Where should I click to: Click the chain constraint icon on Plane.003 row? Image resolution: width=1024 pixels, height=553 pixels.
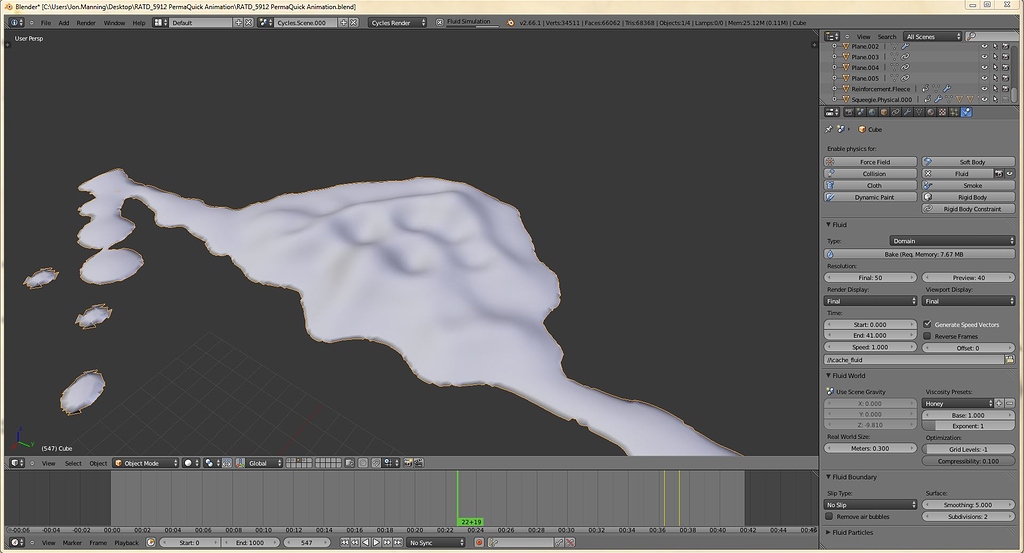[x=905, y=57]
